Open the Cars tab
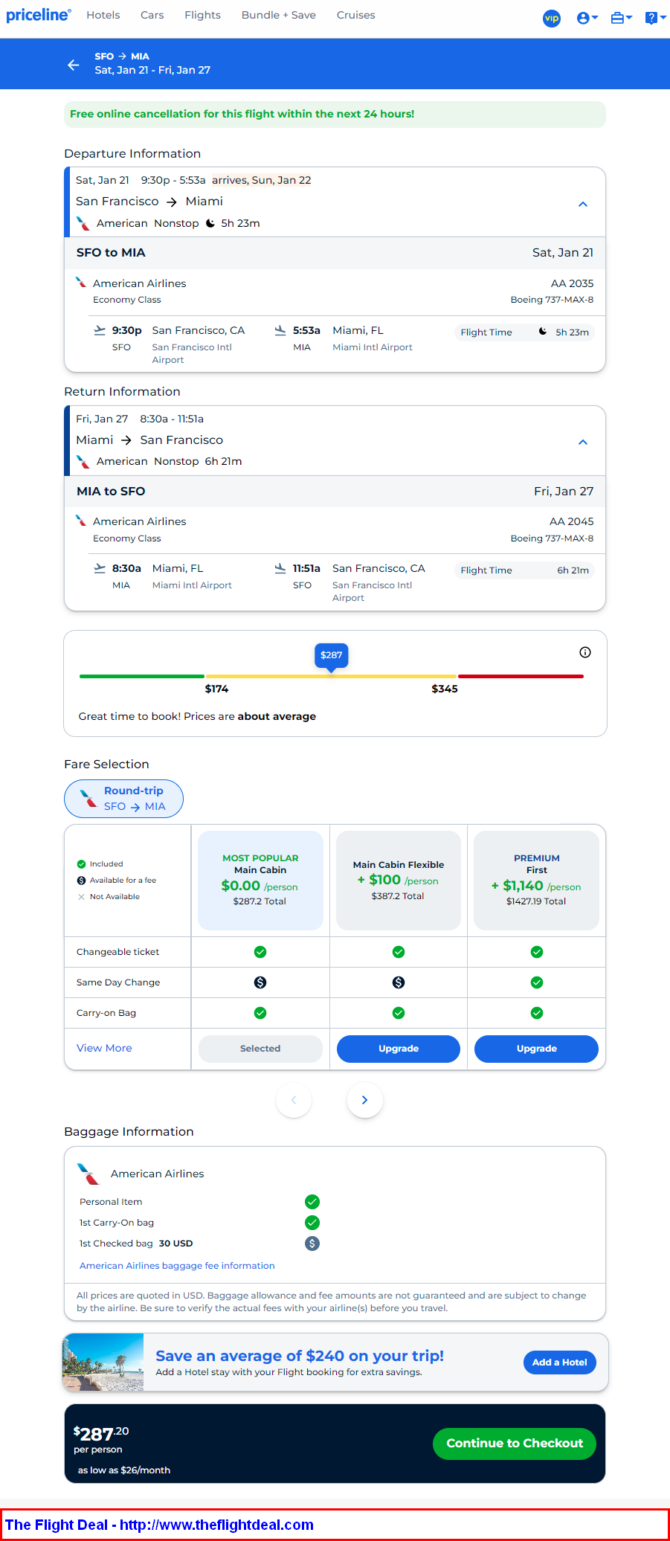This screenshot has height=1541, width=670. click(x=152, y=15)
